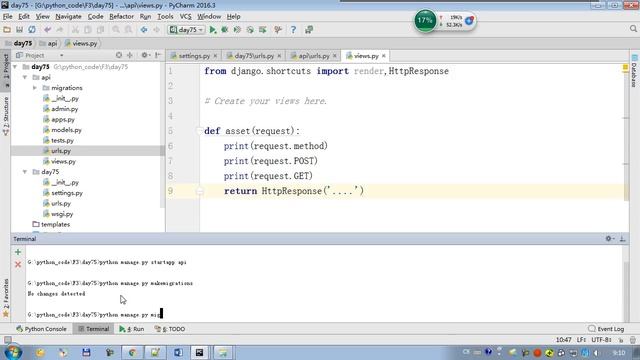The width and height of the screenshot is (640, 360).
Task: Open the day75 run configuration dropdown
Action: pos(187,30)
